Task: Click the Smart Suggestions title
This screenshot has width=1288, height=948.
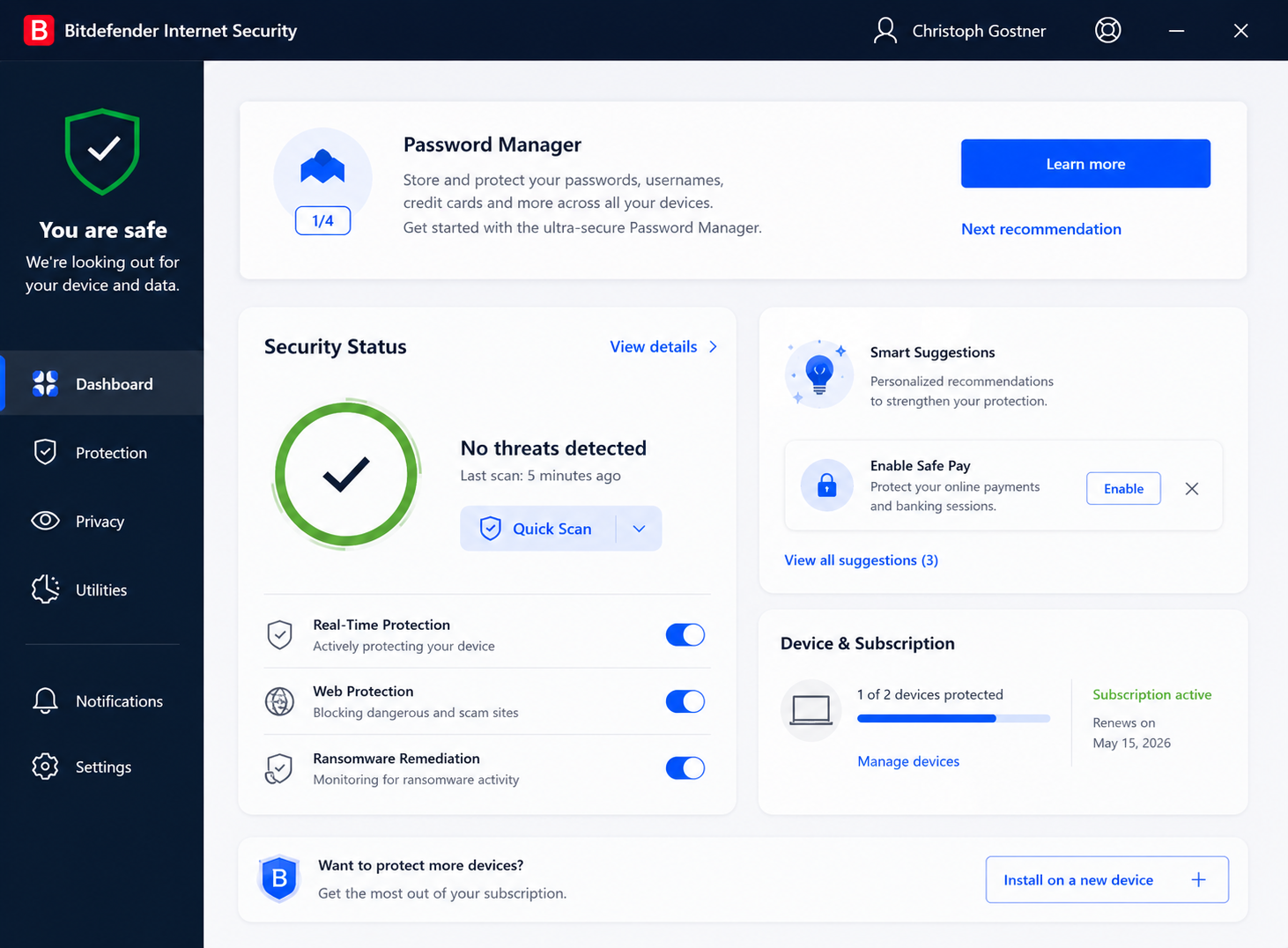Action: (x=932, y=352)
